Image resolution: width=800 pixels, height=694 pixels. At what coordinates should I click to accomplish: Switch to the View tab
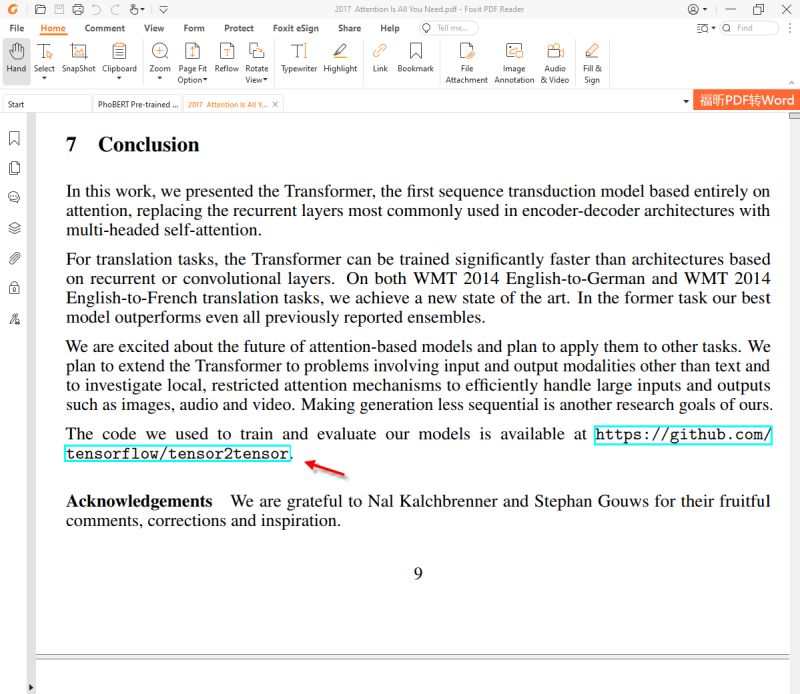coord(154,28)
